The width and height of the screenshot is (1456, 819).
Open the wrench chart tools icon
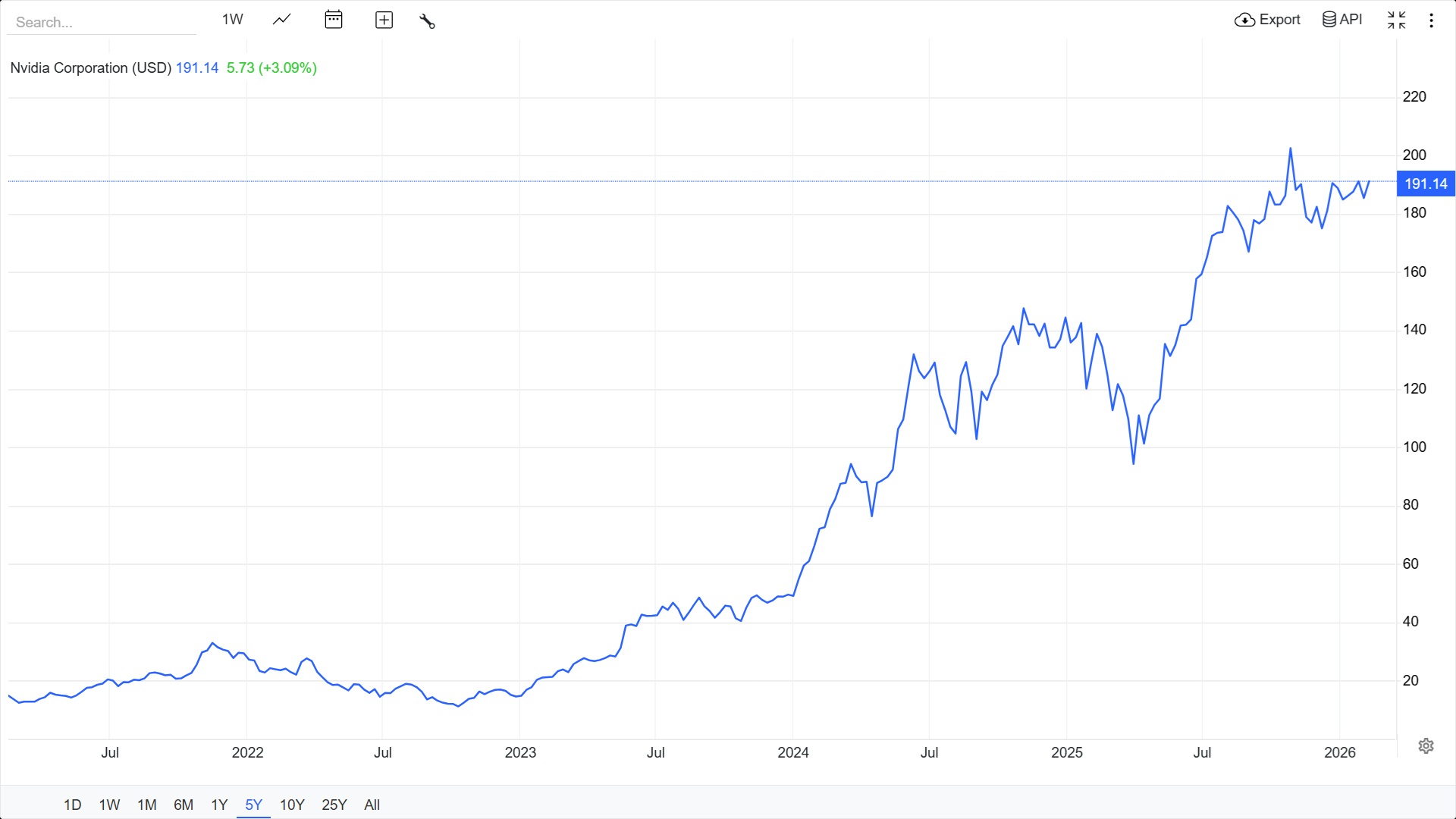(x=427, y=20)
